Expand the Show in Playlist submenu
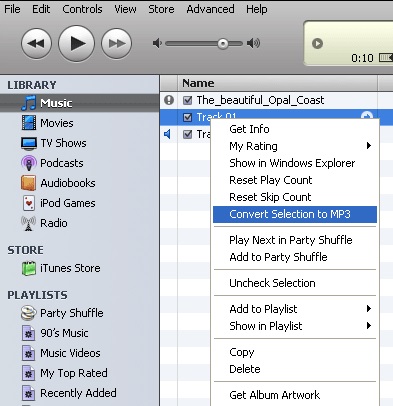 click(295, 326)
